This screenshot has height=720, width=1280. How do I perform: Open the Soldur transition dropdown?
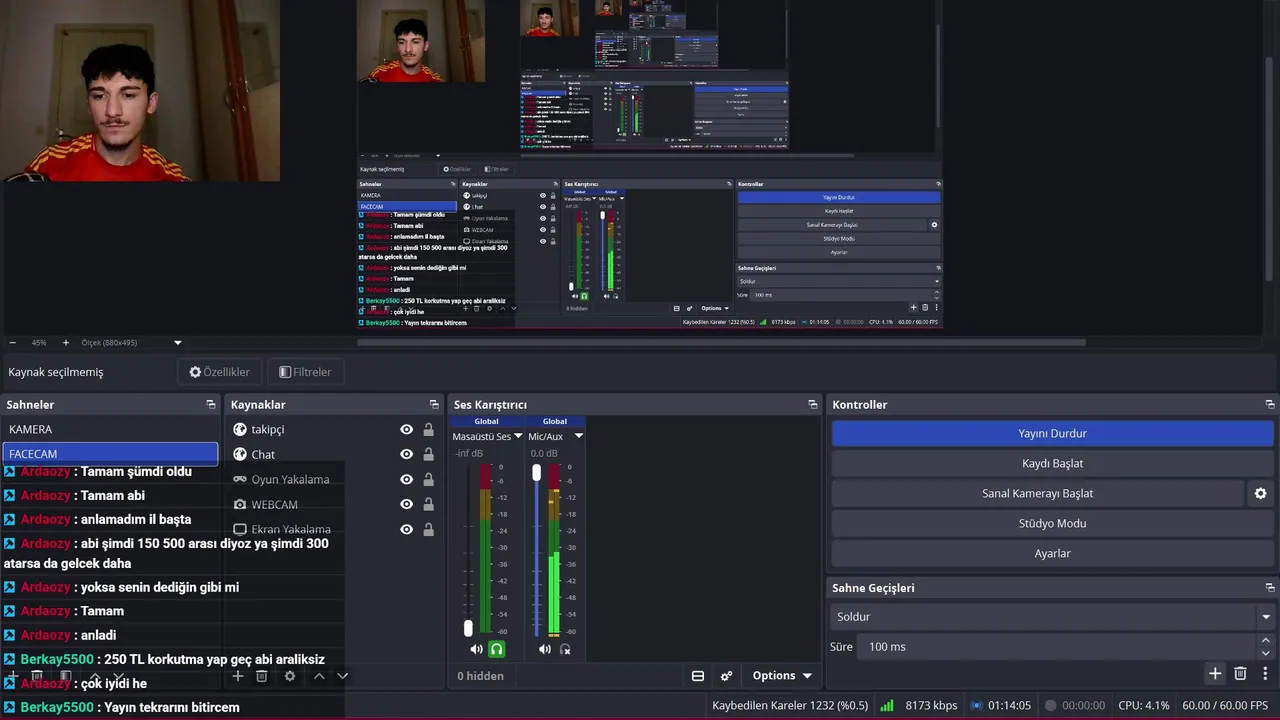pyautogui.click(x=1052, y=617)
